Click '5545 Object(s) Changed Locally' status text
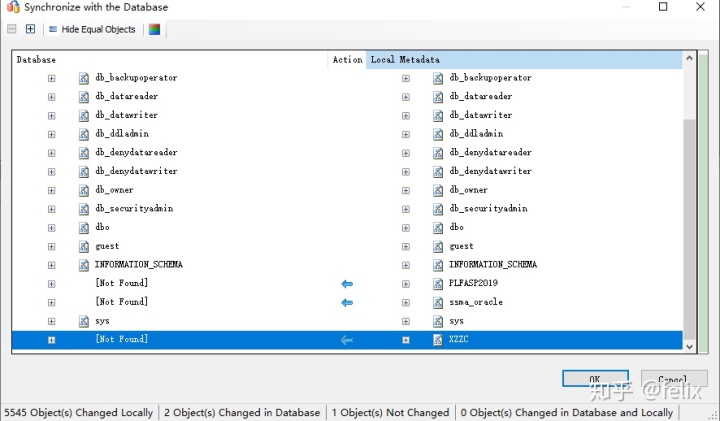Viewport: 720px width, 421px height. pos(79,413)
